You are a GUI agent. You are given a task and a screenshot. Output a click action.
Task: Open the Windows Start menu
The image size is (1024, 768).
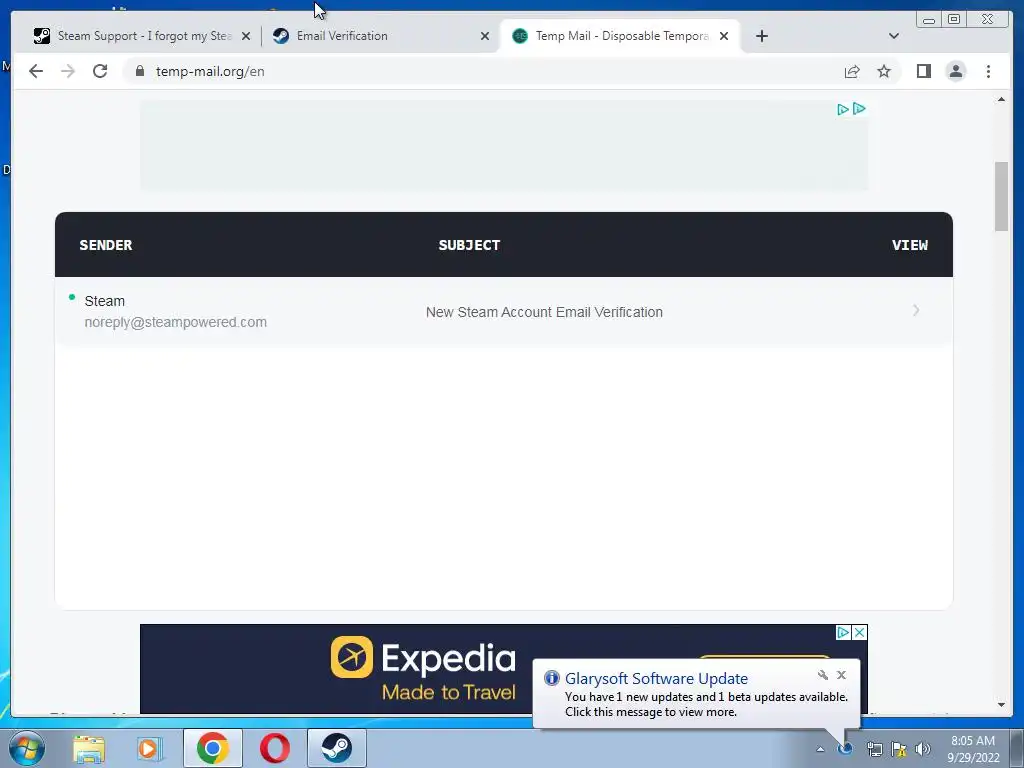coord(27,748)
